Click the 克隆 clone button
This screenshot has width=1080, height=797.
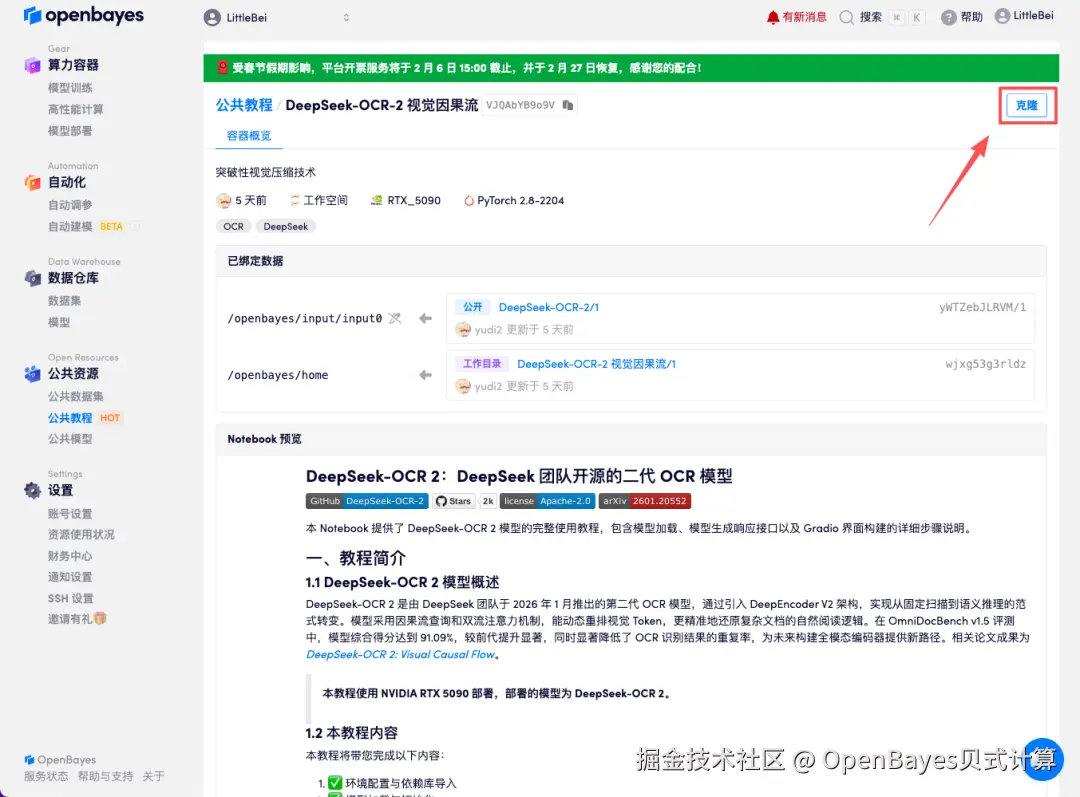tap(1026, 105)
